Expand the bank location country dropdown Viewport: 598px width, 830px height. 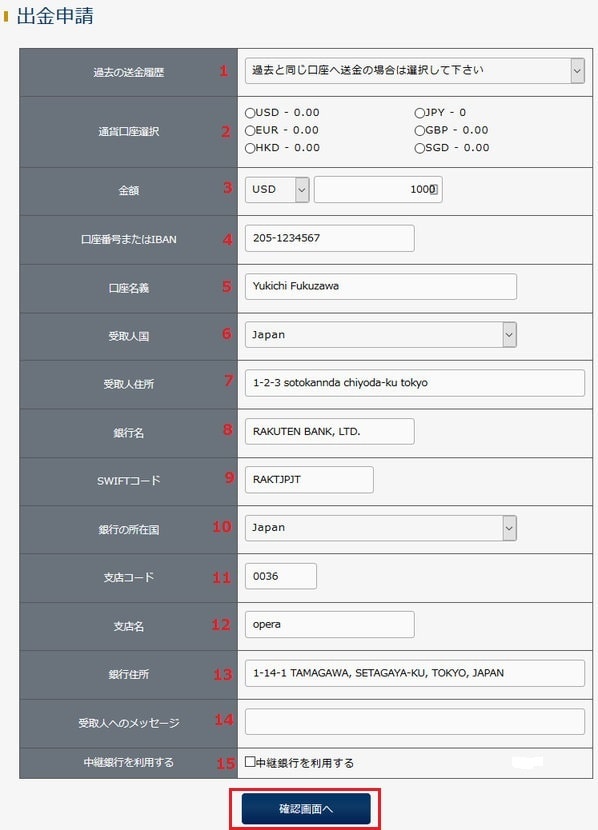click(x=380, y=528)
